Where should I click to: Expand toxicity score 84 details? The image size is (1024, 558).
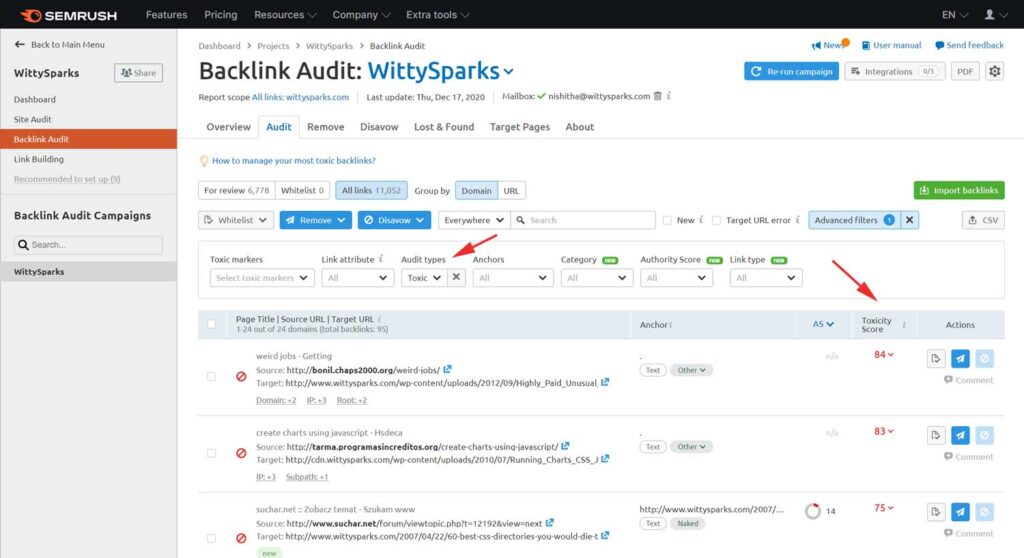884,355
